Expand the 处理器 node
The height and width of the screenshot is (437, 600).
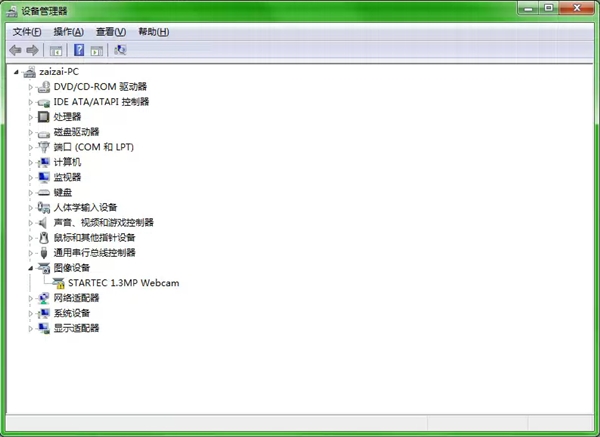(x=31, y=117)
